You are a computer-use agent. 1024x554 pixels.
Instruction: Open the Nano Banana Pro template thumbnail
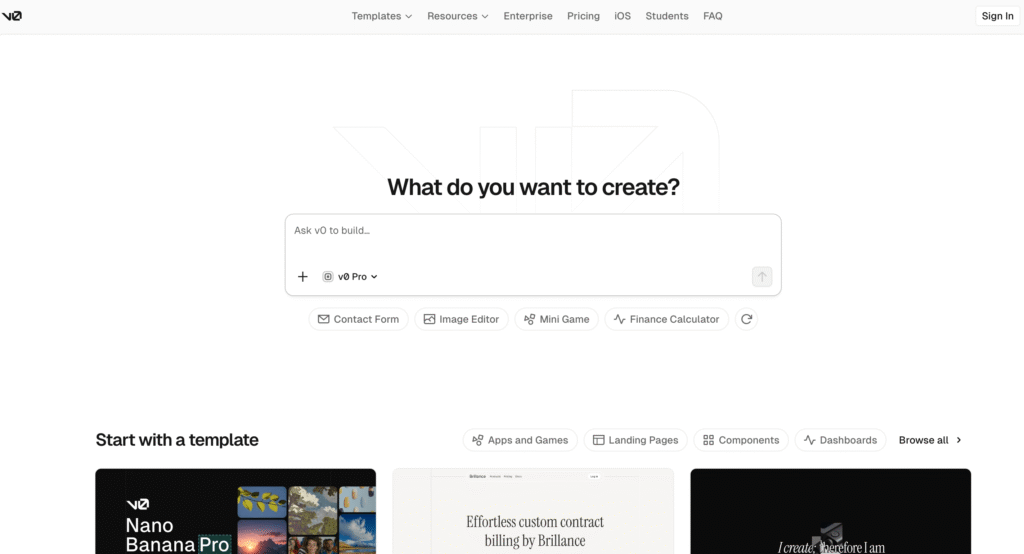click(x=235, y=511)
